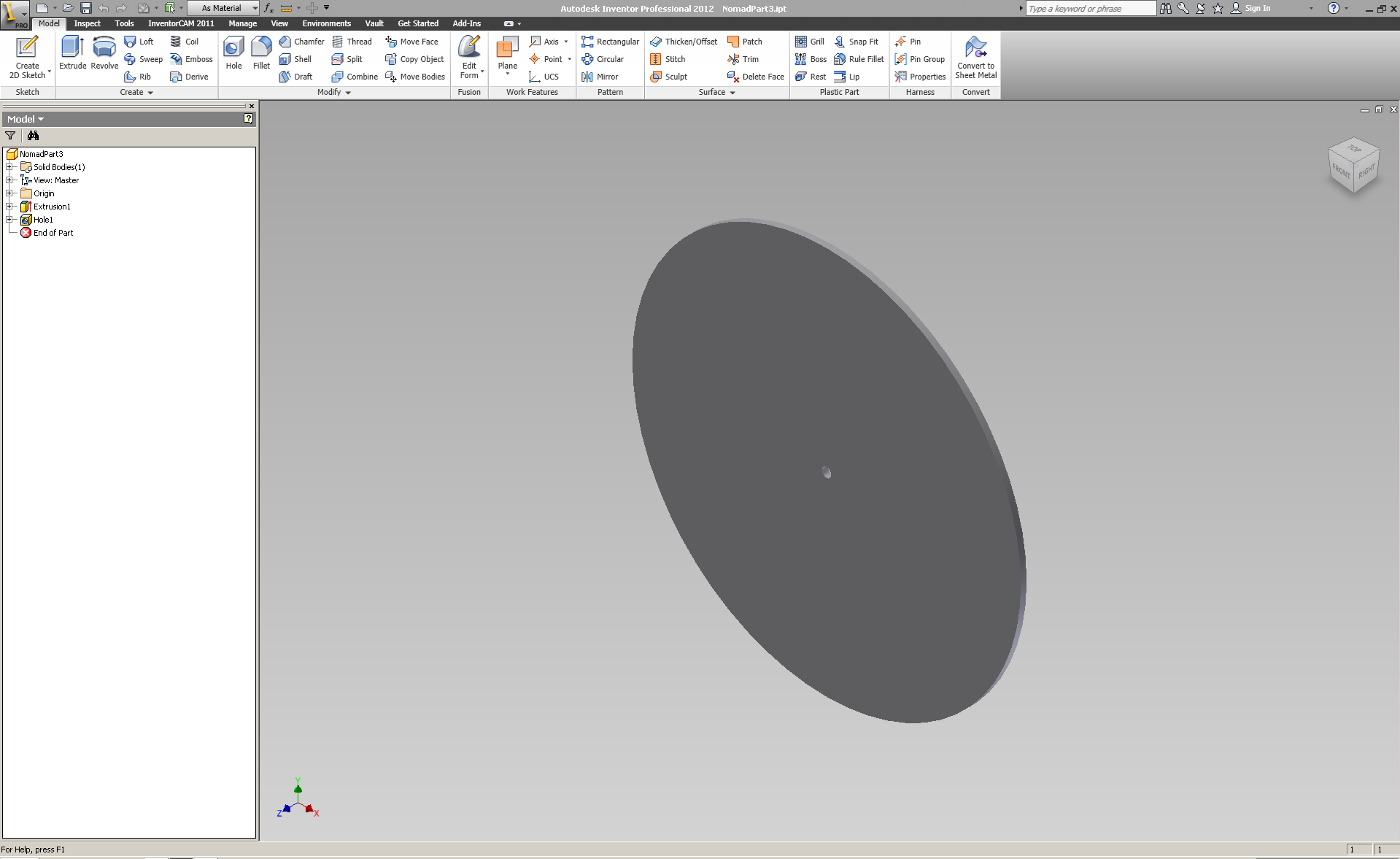Apply a Draft feature

click(x=295, y=77)
